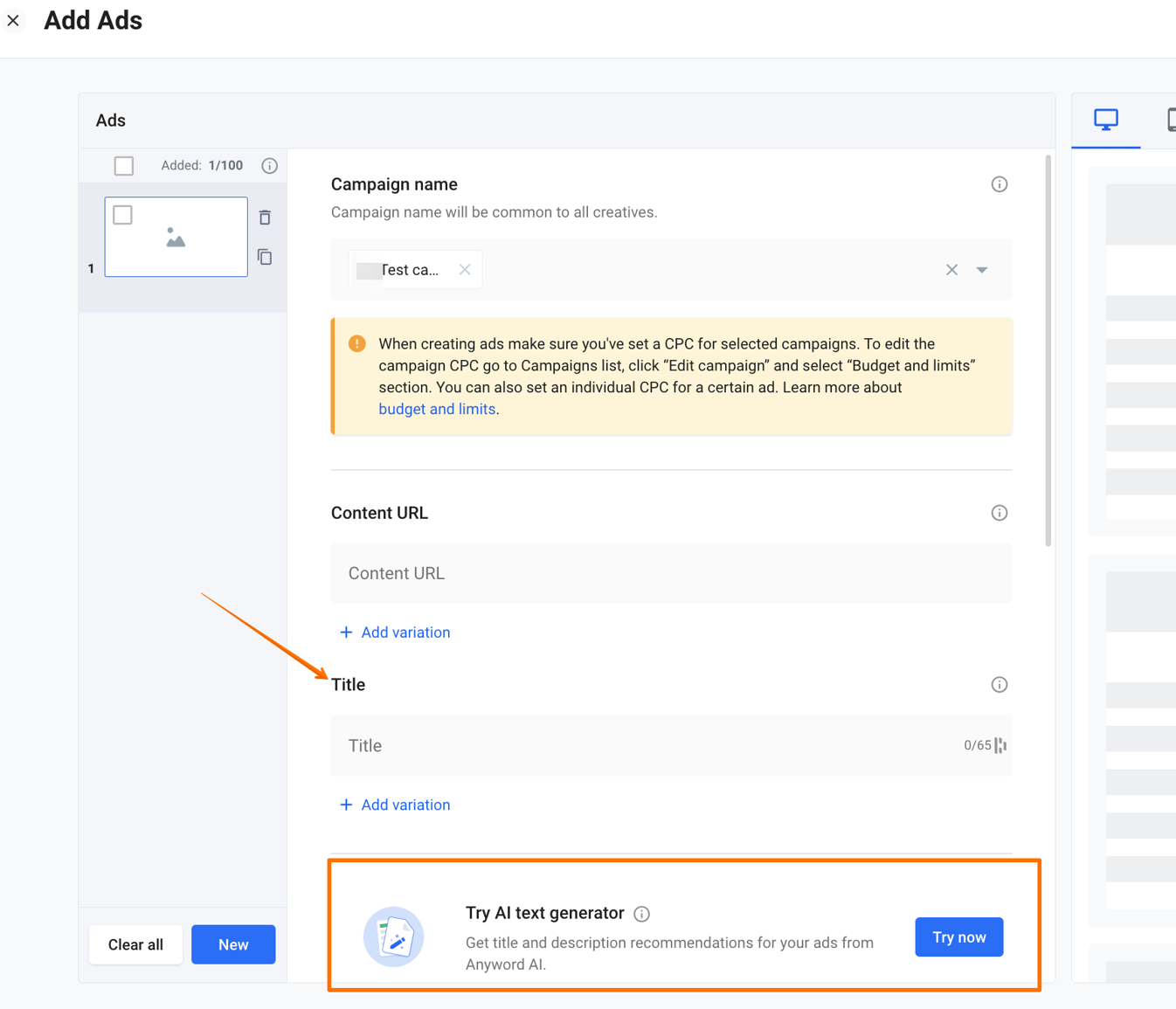Screen dimensions: 1176x1009
Task: Click the Try now button
Action: 958,936
